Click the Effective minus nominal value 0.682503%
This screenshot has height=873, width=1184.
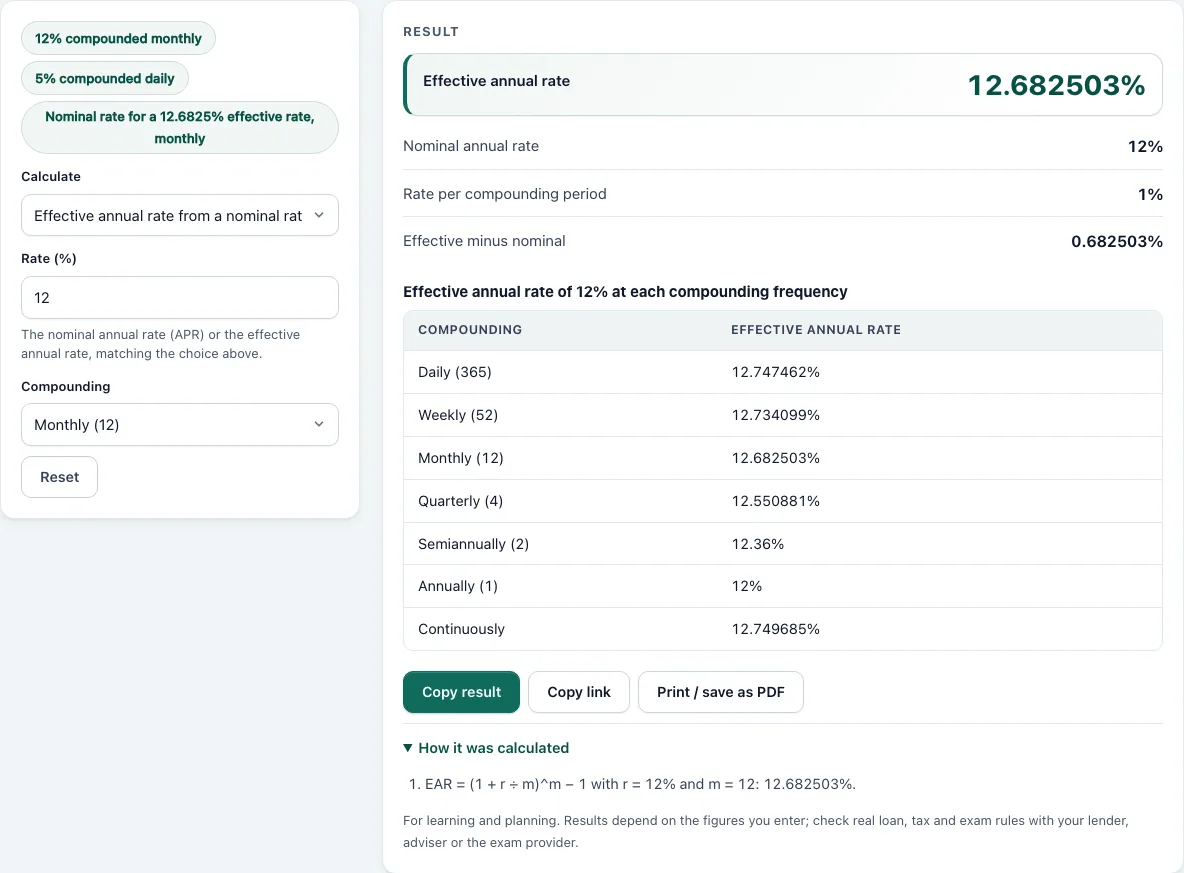1117,242
